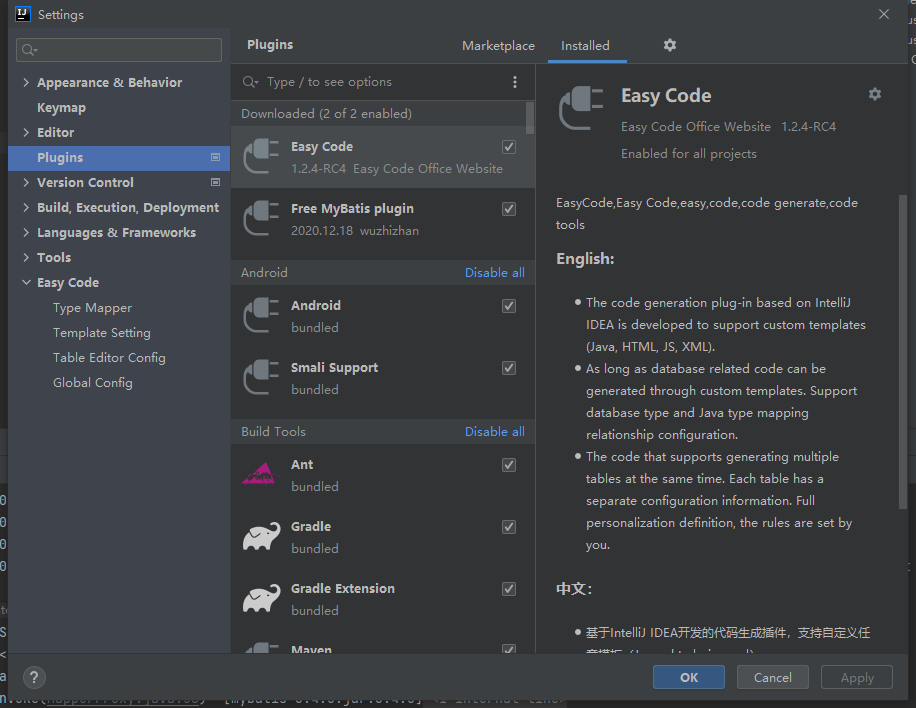Click the plugin list scrollbar

click(x=529, y=118)
